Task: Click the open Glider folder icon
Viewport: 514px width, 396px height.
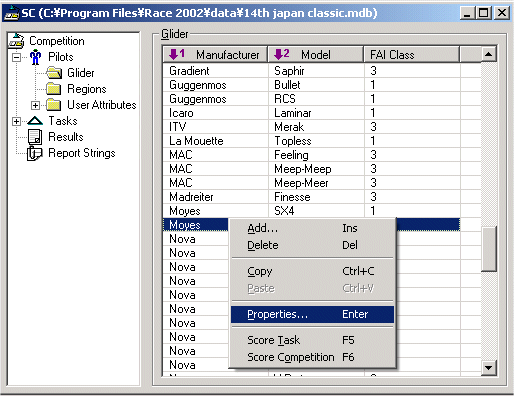Action: tap(54, 73)
